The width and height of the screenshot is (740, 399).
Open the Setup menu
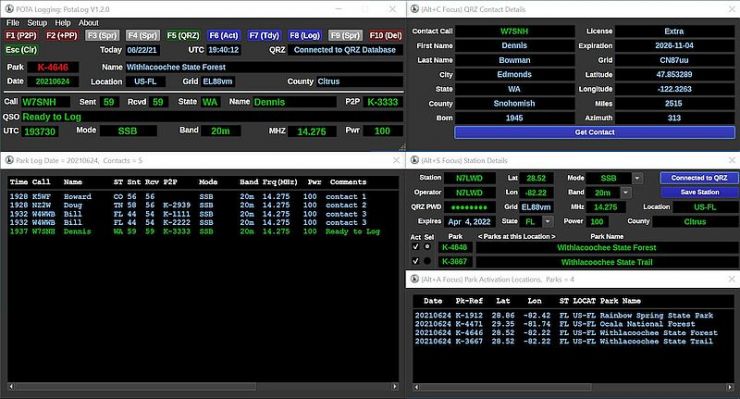(37, 23)
